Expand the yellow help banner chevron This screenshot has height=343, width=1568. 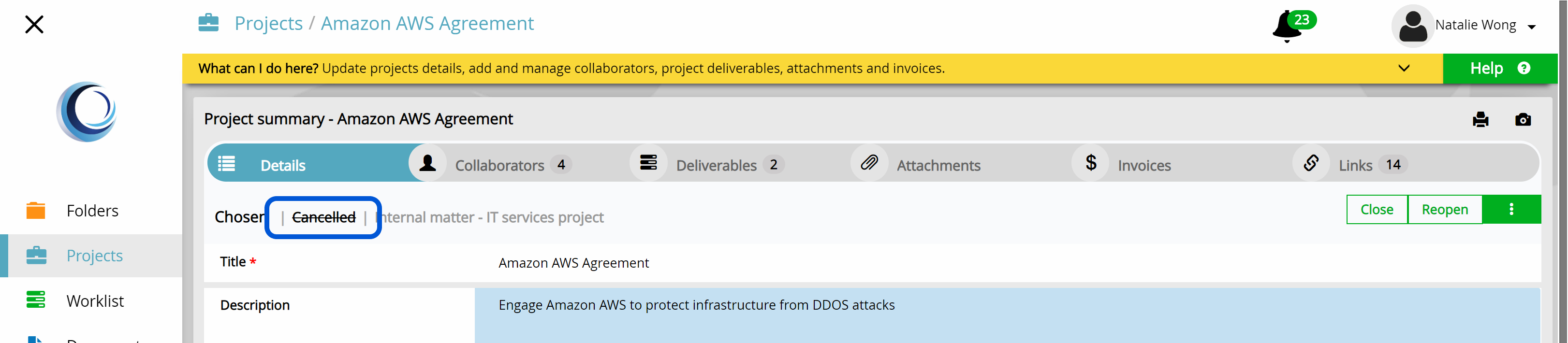pyautogui.click(x=1404, y=68)
